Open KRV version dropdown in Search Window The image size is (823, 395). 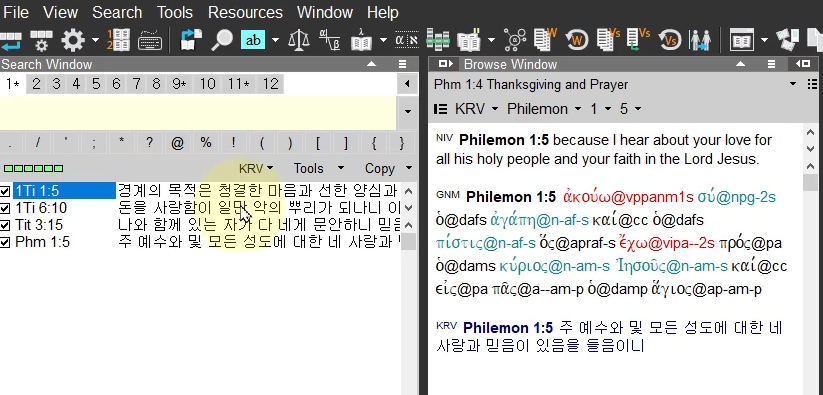pyautogui.click(x=256, y=168)
